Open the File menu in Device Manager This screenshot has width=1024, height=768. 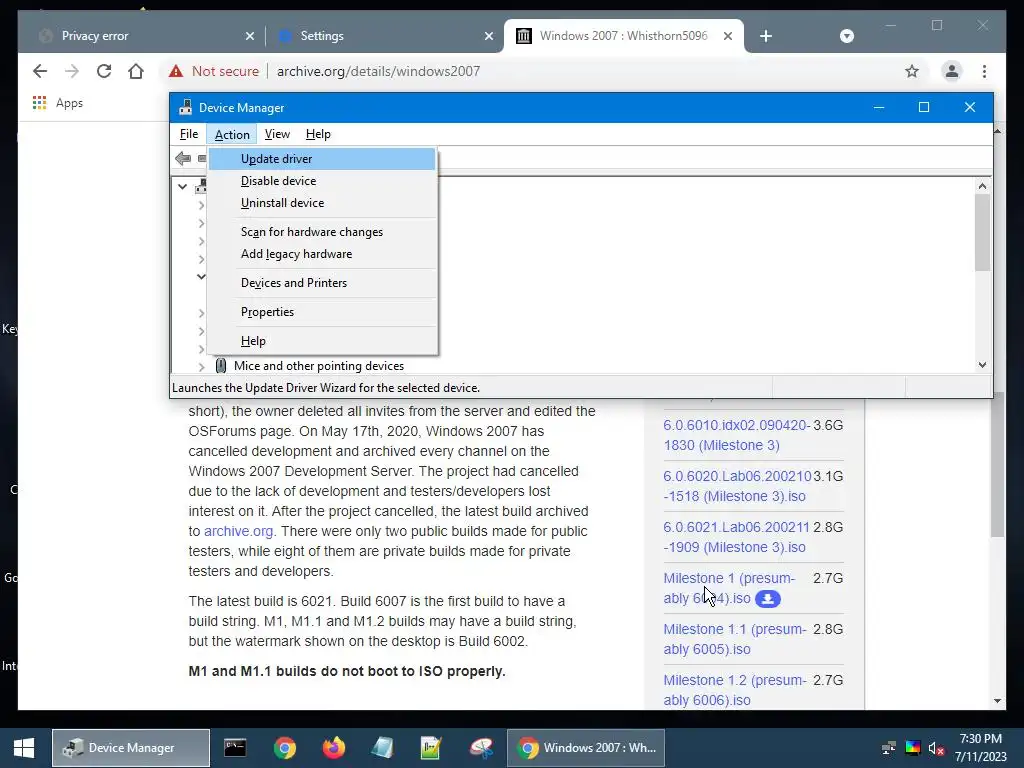pyautogui.click(x=189, y=134)
